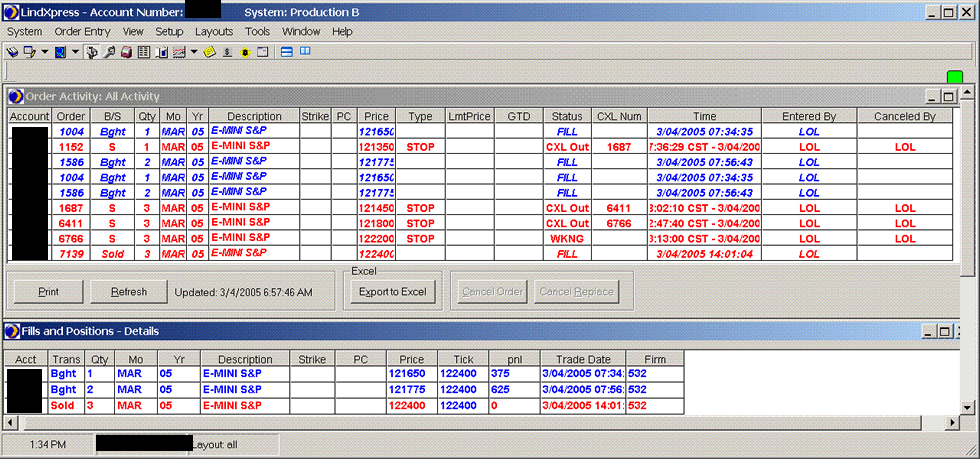Image resolution: width=980 pixels, height=459 pixels.
Task: Open the order entry window icon with pencil
Action: (29, 53)
